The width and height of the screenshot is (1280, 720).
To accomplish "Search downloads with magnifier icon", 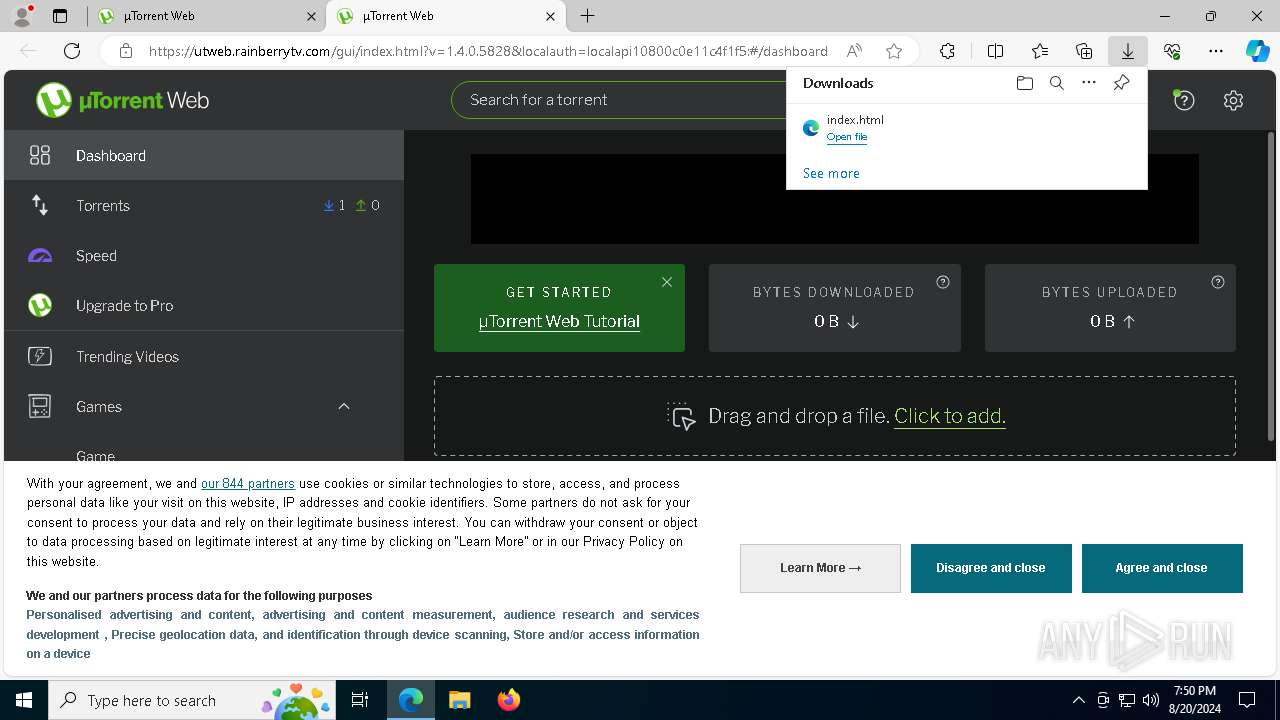I will 1056,83.
